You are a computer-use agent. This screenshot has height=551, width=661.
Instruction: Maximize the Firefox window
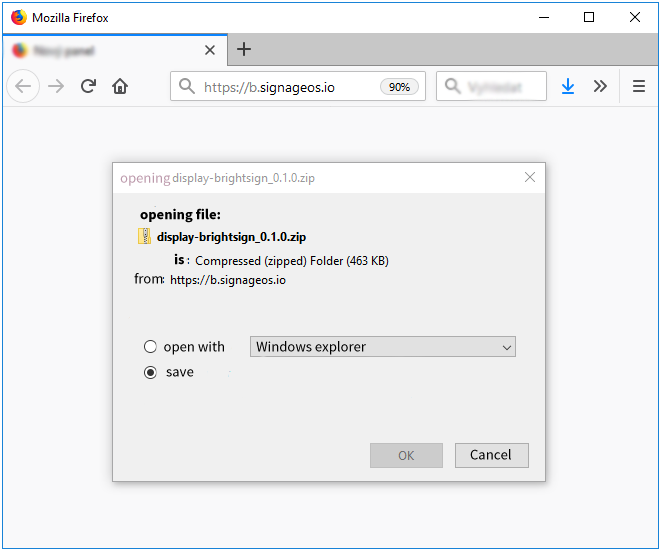589,17
